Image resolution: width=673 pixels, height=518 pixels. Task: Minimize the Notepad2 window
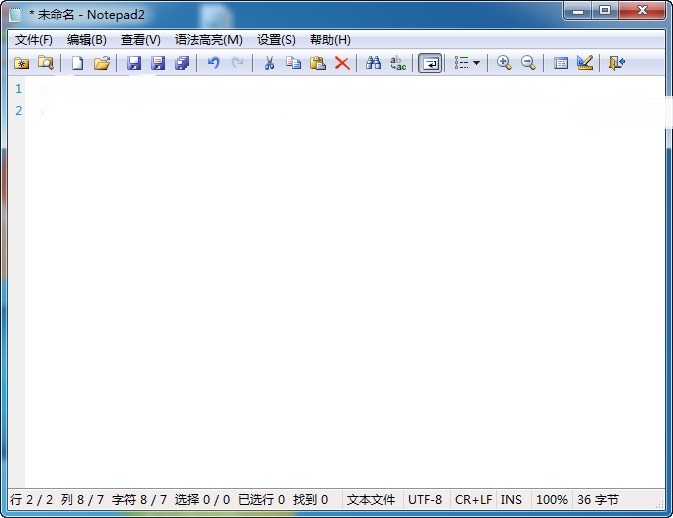pyautogui.click(x=578, y=11)
